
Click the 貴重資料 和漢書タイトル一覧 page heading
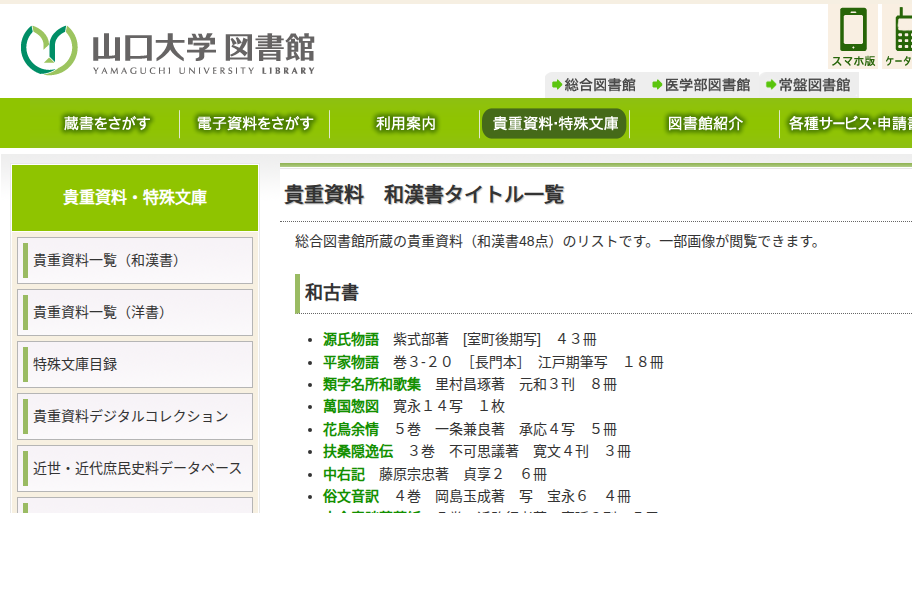click(x=424, y=194)
